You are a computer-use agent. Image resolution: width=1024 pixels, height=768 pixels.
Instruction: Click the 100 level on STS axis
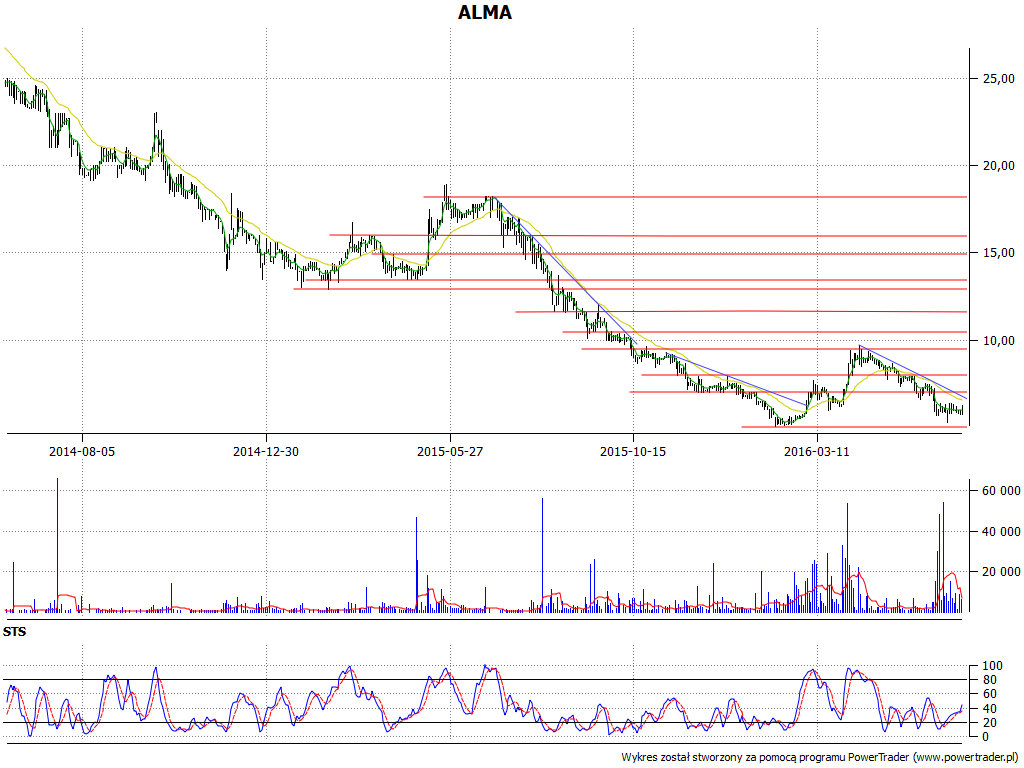pos(992,666)
